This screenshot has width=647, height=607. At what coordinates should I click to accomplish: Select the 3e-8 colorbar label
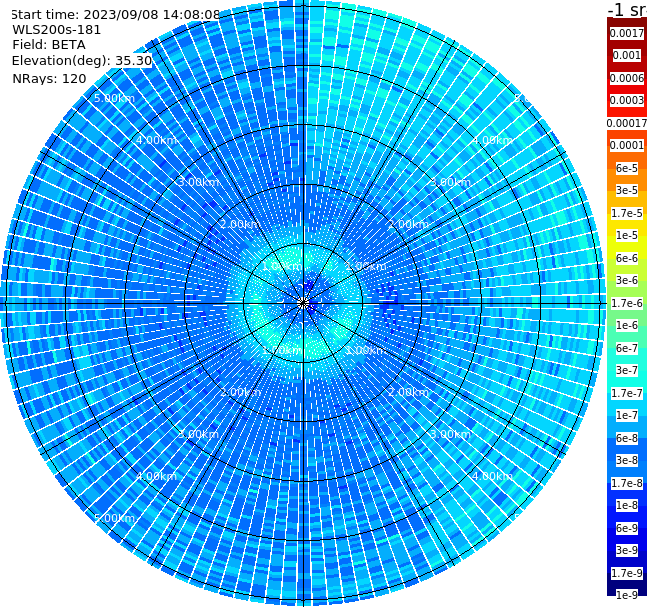coord(627,460)
